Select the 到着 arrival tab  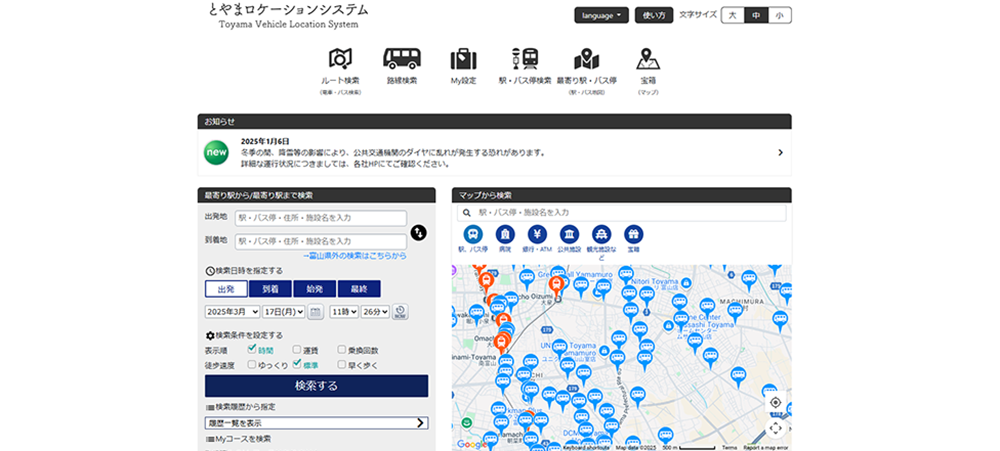270,289
